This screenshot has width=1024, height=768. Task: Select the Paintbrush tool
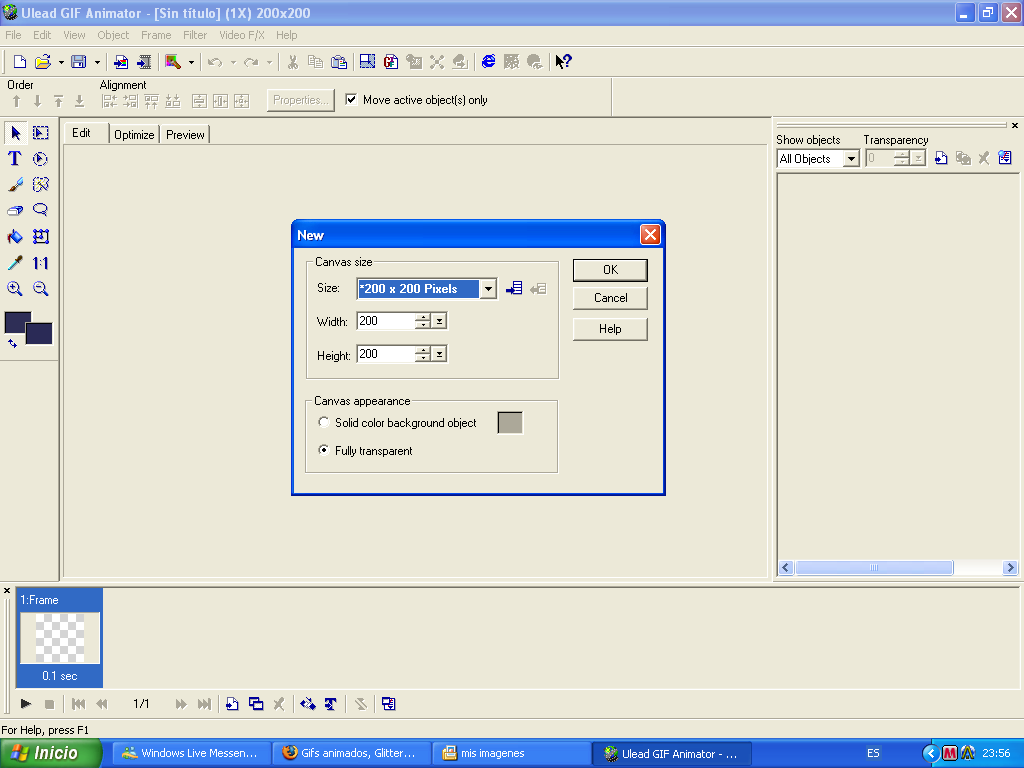[x=15, y=185]
